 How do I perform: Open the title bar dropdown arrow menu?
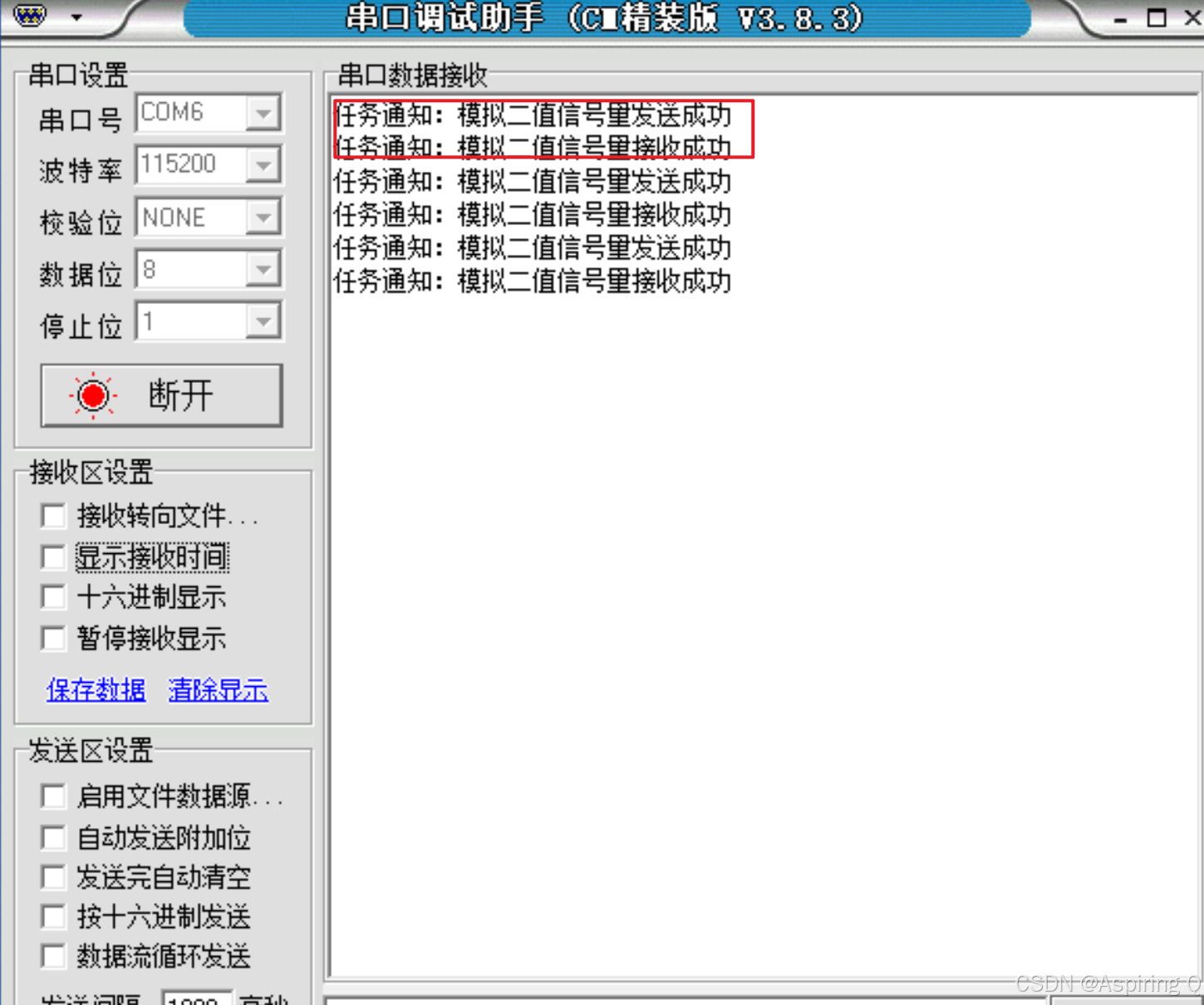click(76, 17)
